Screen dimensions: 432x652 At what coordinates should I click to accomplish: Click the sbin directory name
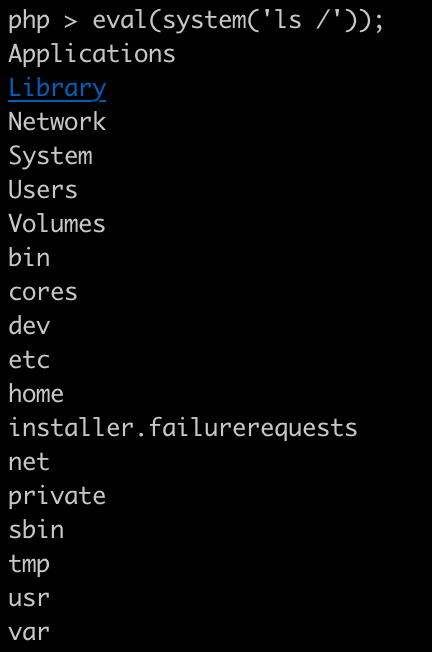36,530
